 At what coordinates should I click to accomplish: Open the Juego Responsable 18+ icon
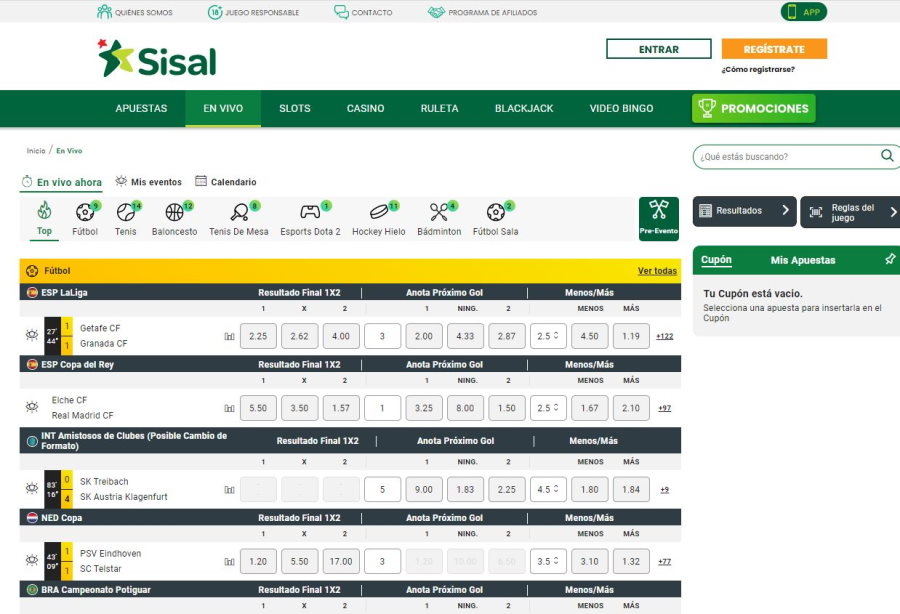(215, 11)
